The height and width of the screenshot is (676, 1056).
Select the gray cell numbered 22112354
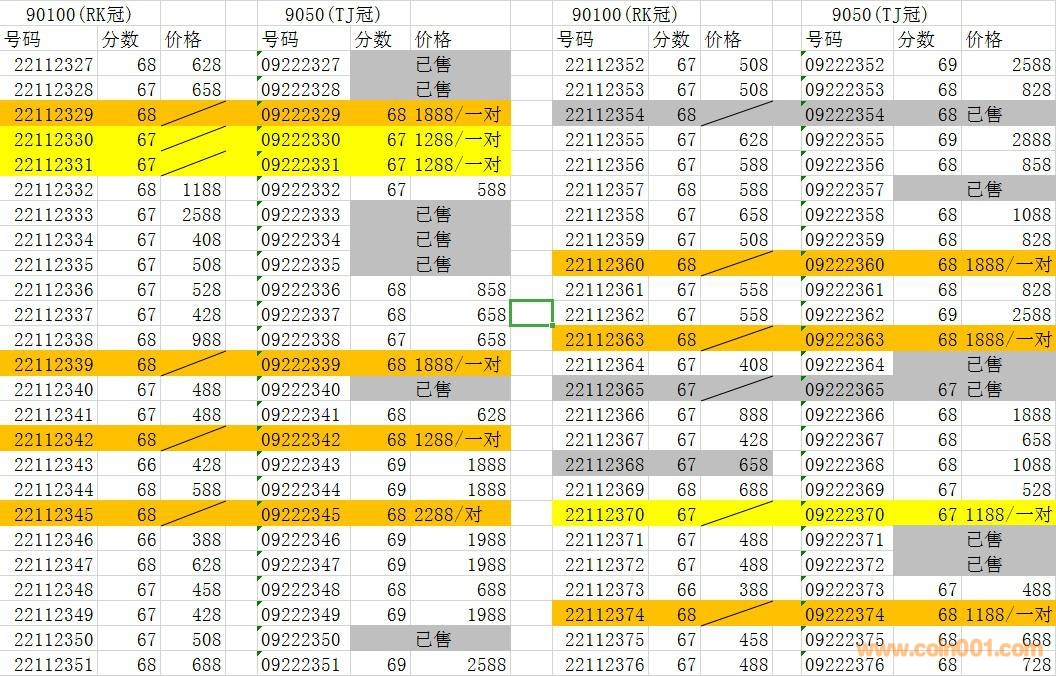point(604,114)
